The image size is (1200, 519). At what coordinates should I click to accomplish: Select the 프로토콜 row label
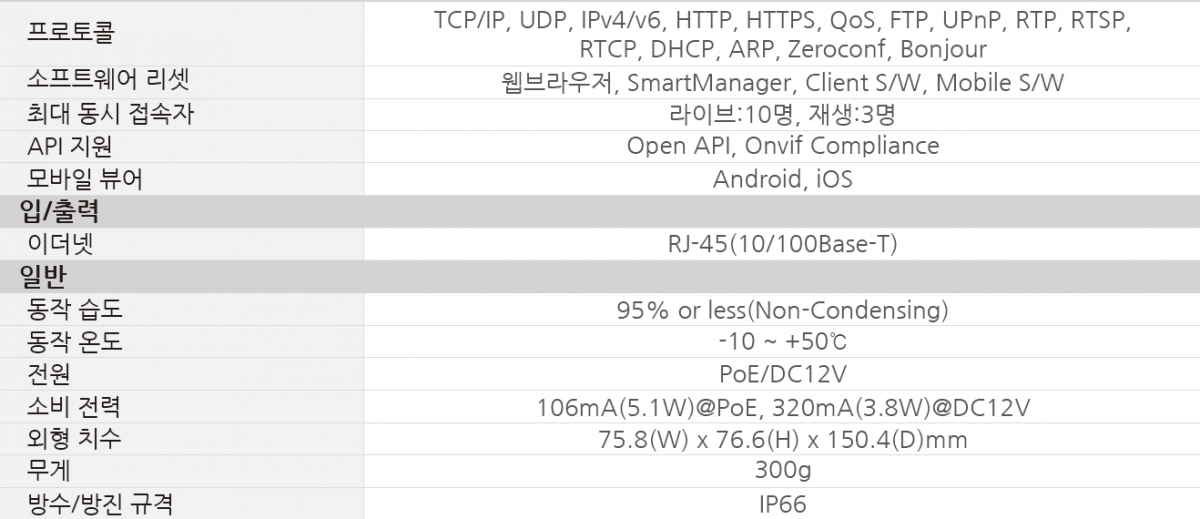pyautogui.click(x=72, y=34)
